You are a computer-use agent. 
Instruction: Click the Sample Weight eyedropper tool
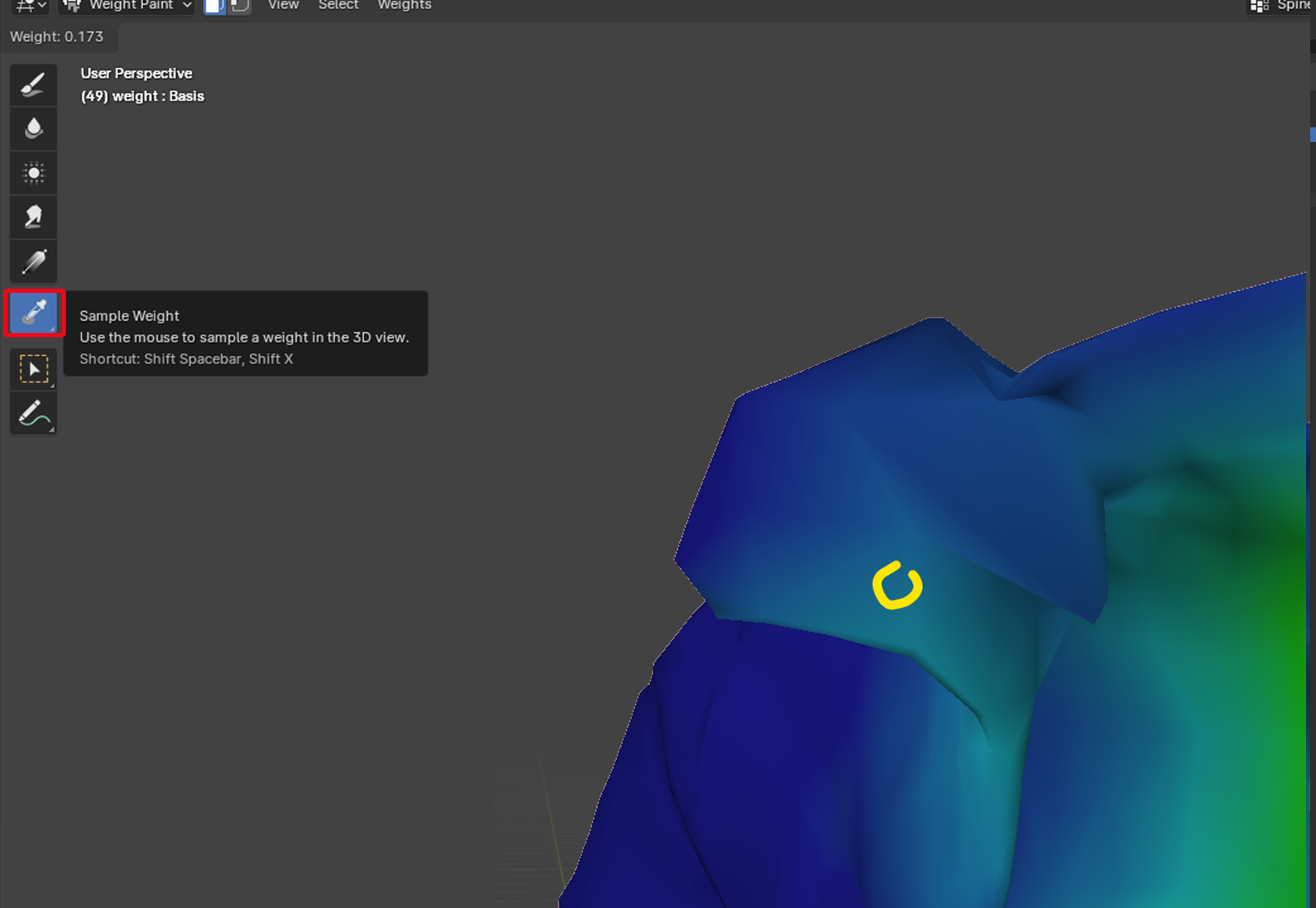click(34, 313)
